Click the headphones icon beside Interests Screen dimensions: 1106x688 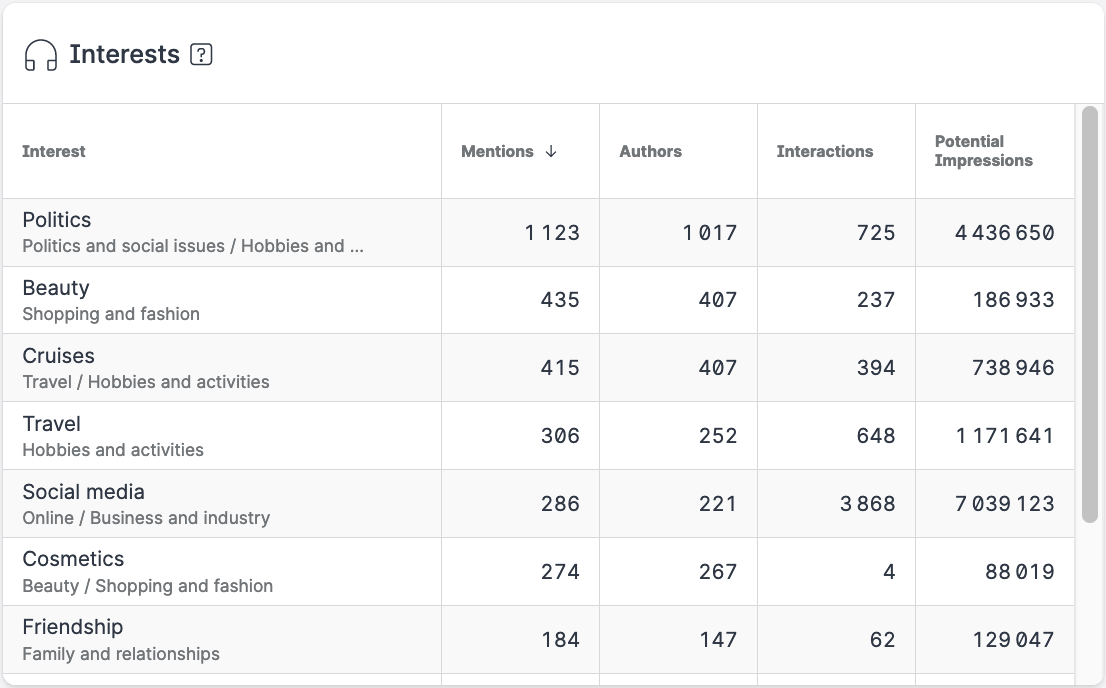coord(41,55)
